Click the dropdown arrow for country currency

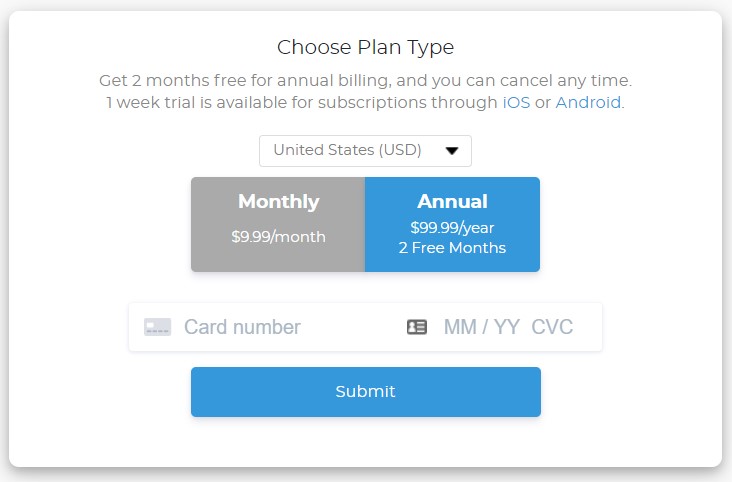tap(451, 151)
